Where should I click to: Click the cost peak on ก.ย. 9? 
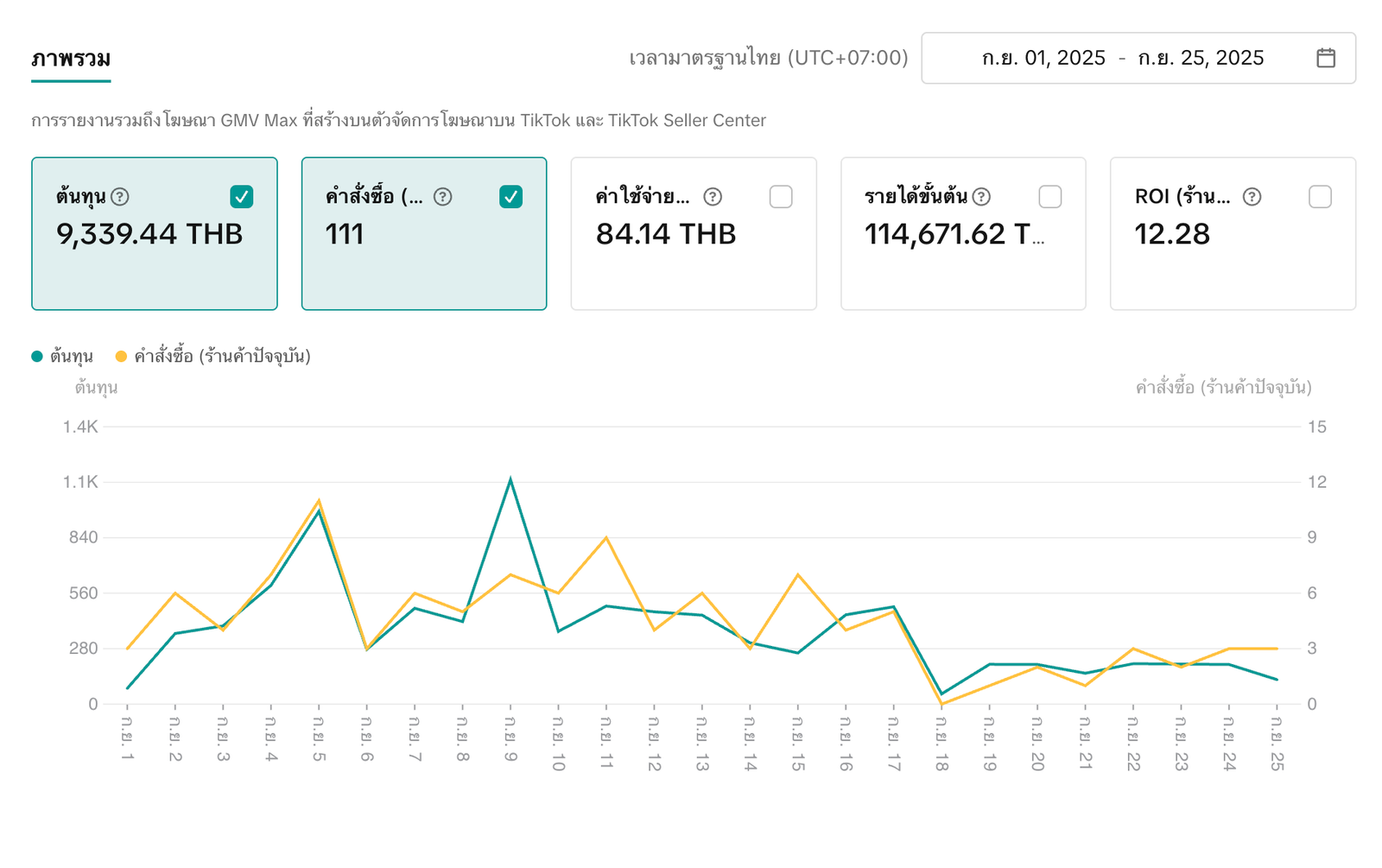[510, 479]
